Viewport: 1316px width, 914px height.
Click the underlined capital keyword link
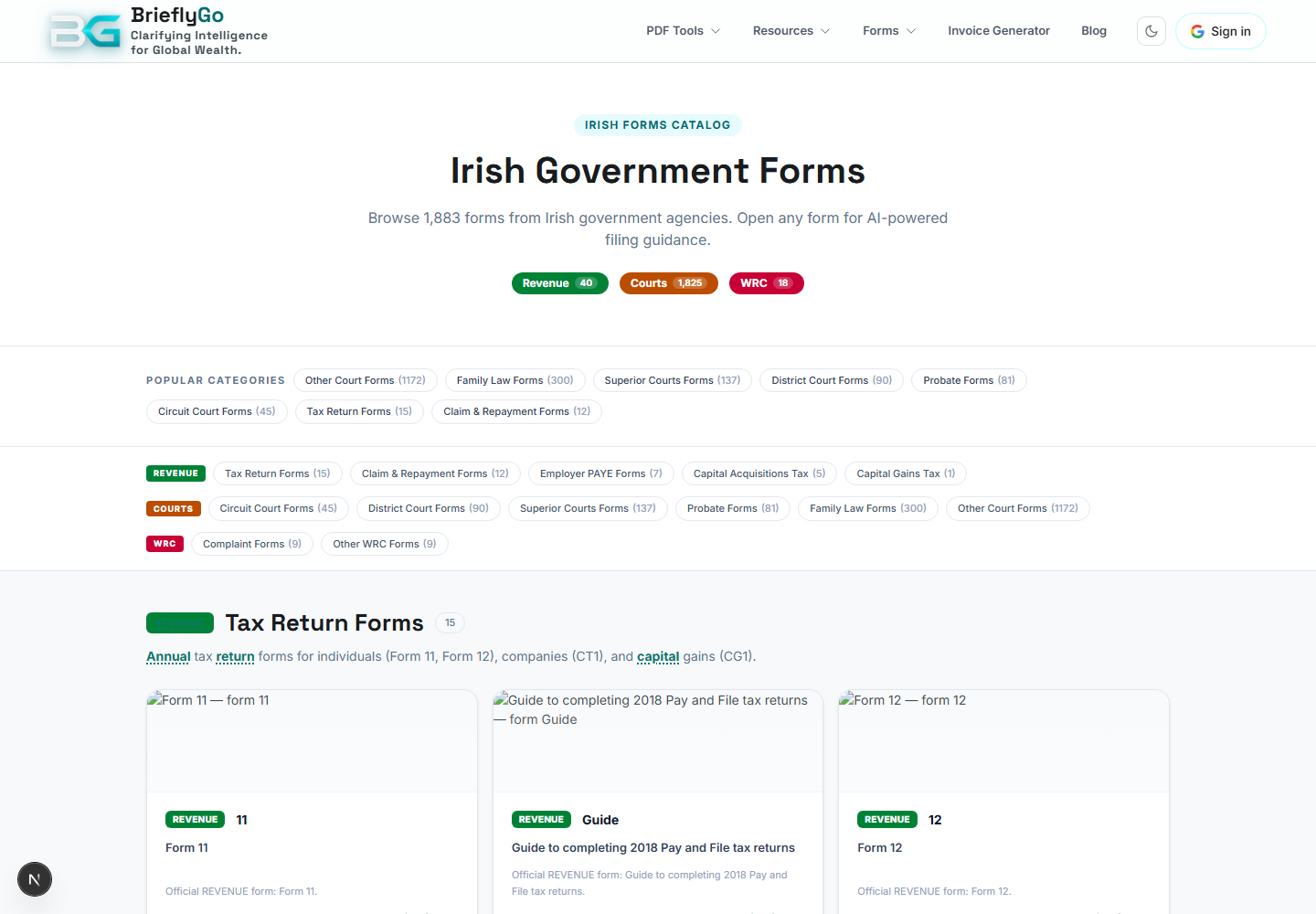[658, 656]
